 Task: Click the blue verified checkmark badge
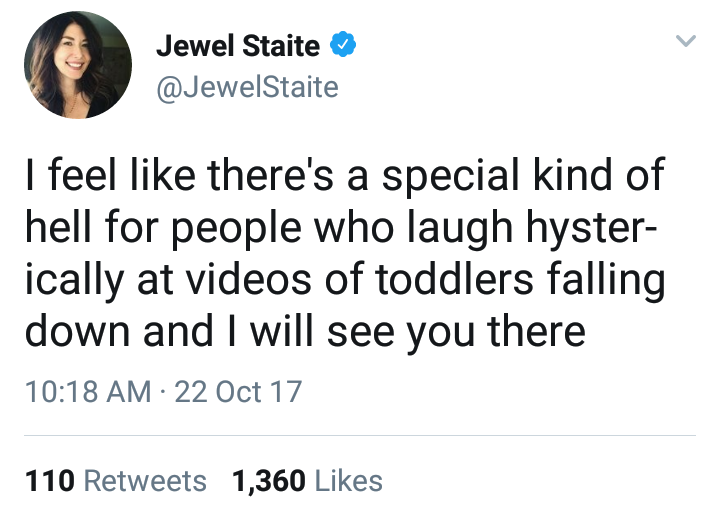[x=345, y=45]
